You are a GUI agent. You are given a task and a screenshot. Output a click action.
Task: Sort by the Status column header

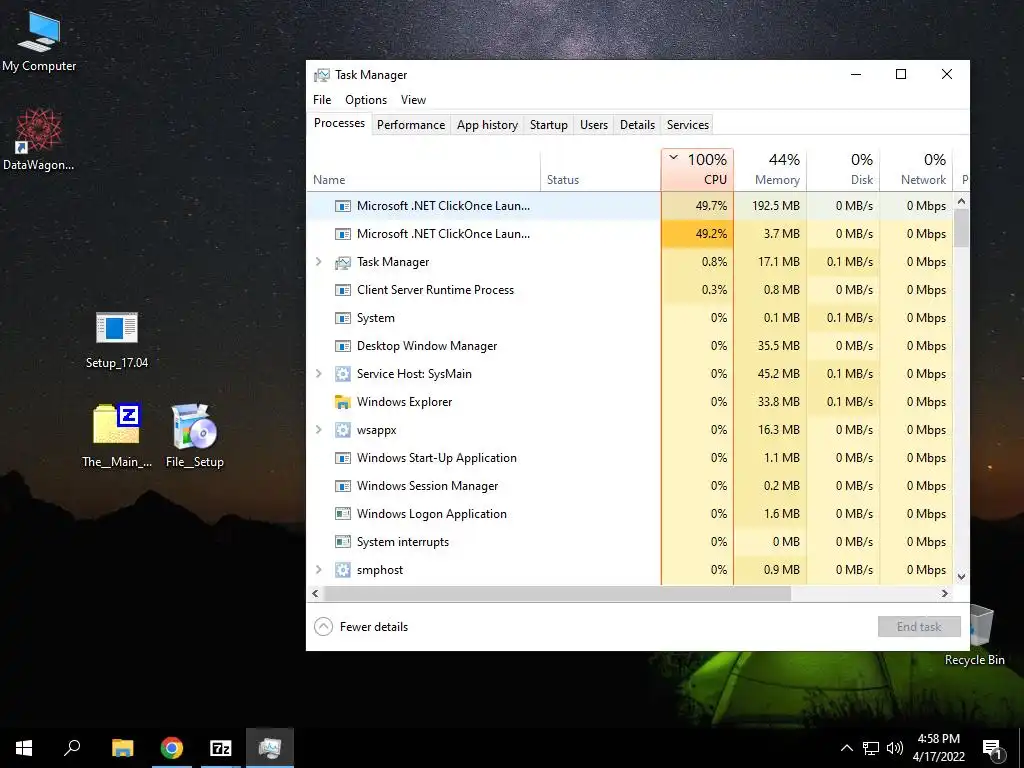pos(601,170)
